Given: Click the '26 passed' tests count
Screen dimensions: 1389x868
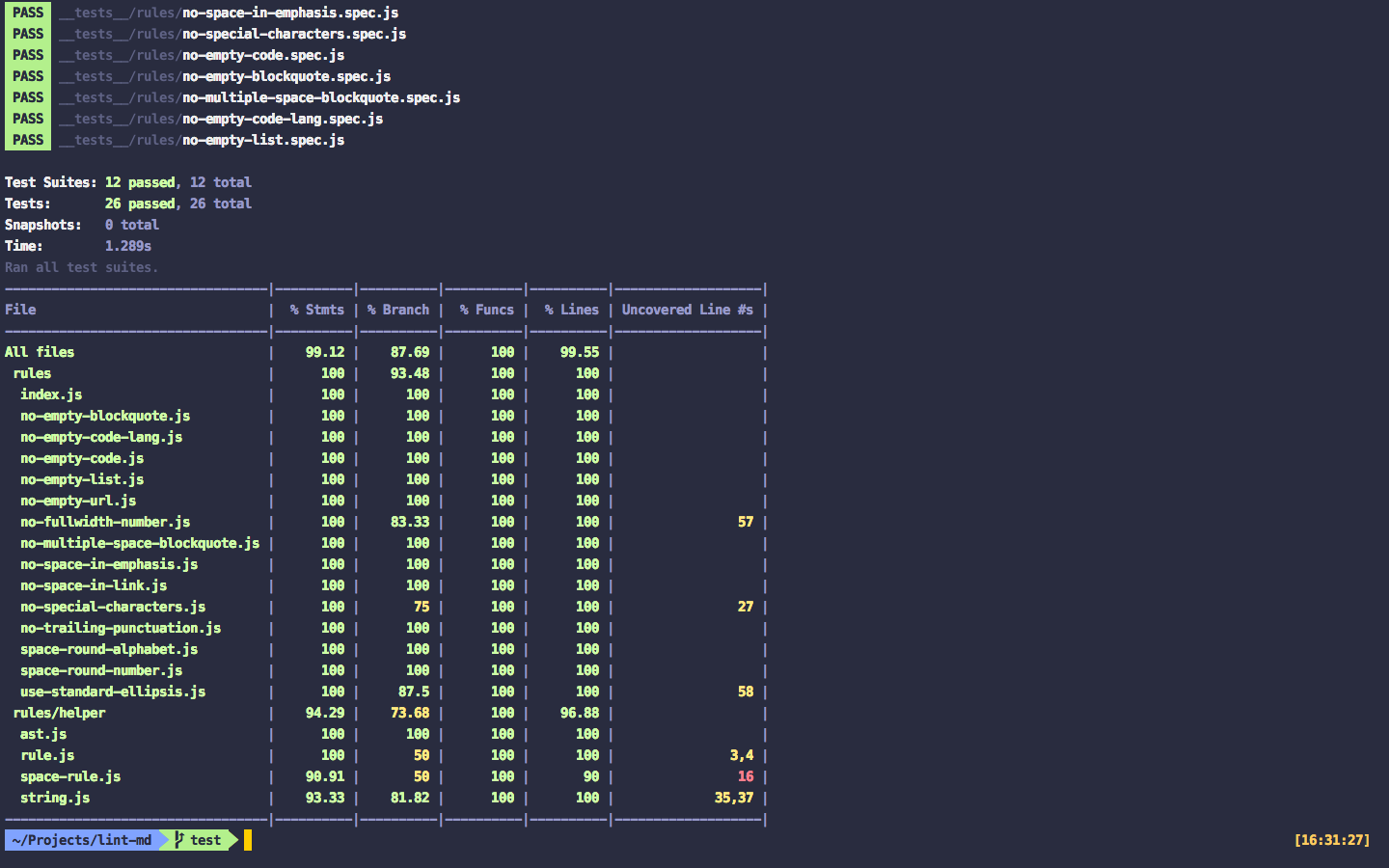Looking at the screenshot, I should (x=140, y=203).
